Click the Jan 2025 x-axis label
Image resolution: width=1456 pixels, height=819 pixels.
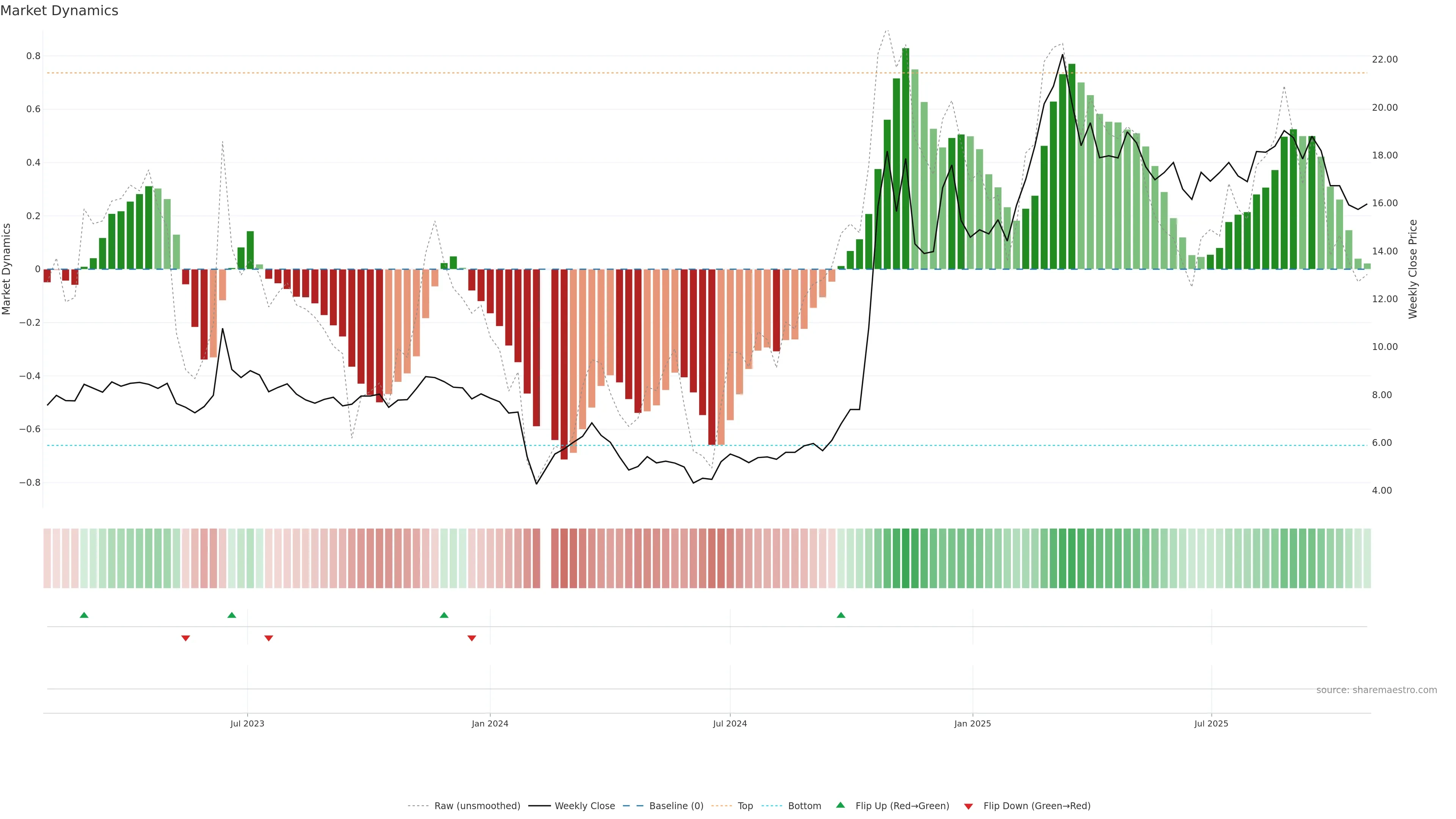[x=972, y=723]
